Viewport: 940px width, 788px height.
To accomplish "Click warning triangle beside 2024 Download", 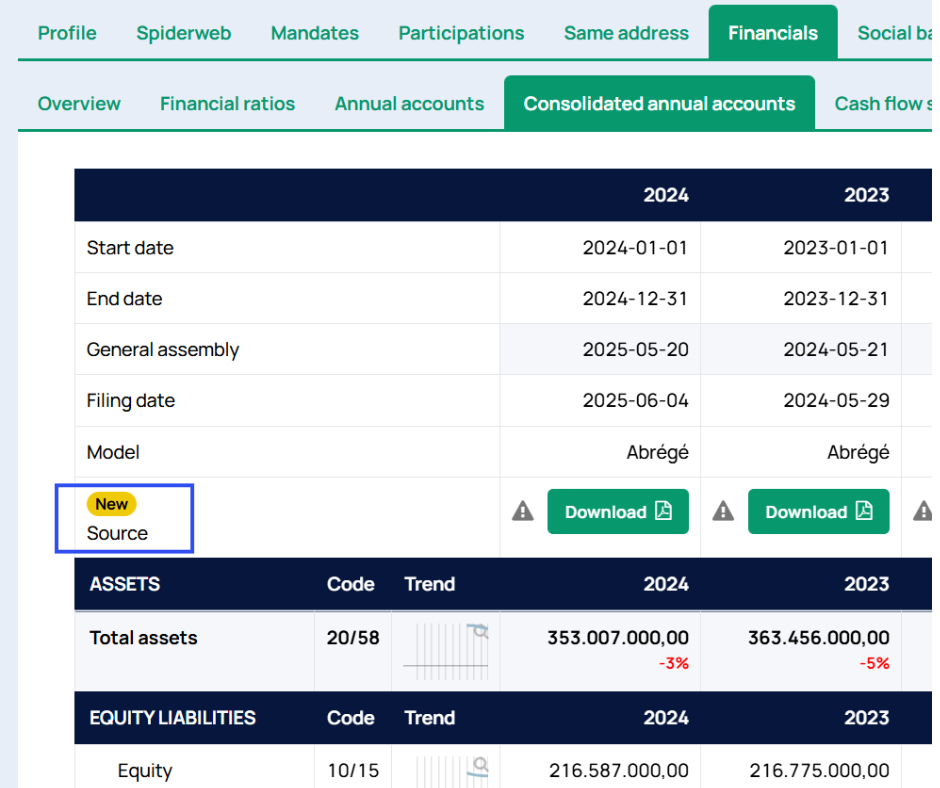I will pyautogui.click(x=523, y=512).
